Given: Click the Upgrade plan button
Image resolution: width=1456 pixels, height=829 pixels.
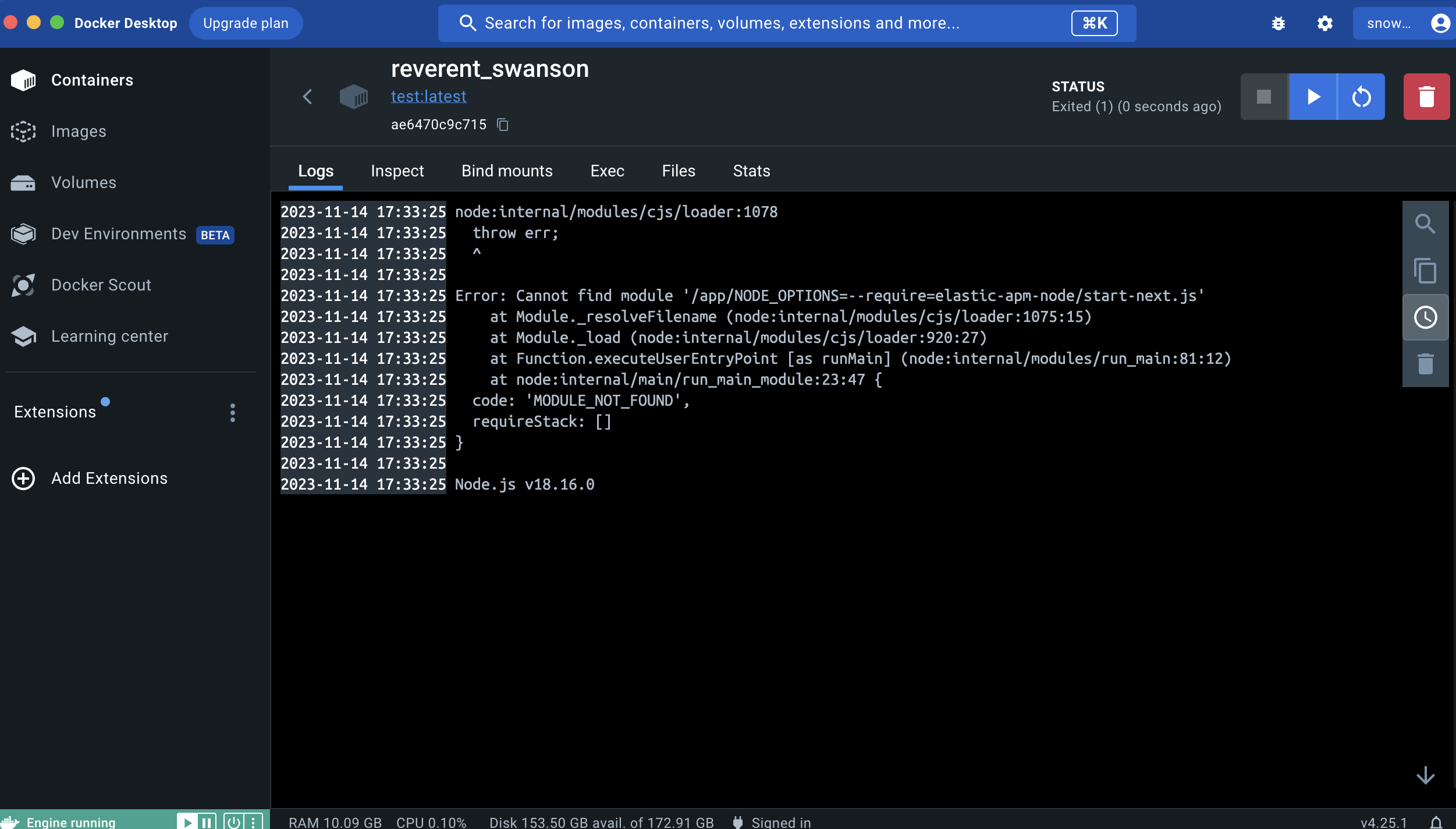Looking at the screenshot, I should pos(246,23).
